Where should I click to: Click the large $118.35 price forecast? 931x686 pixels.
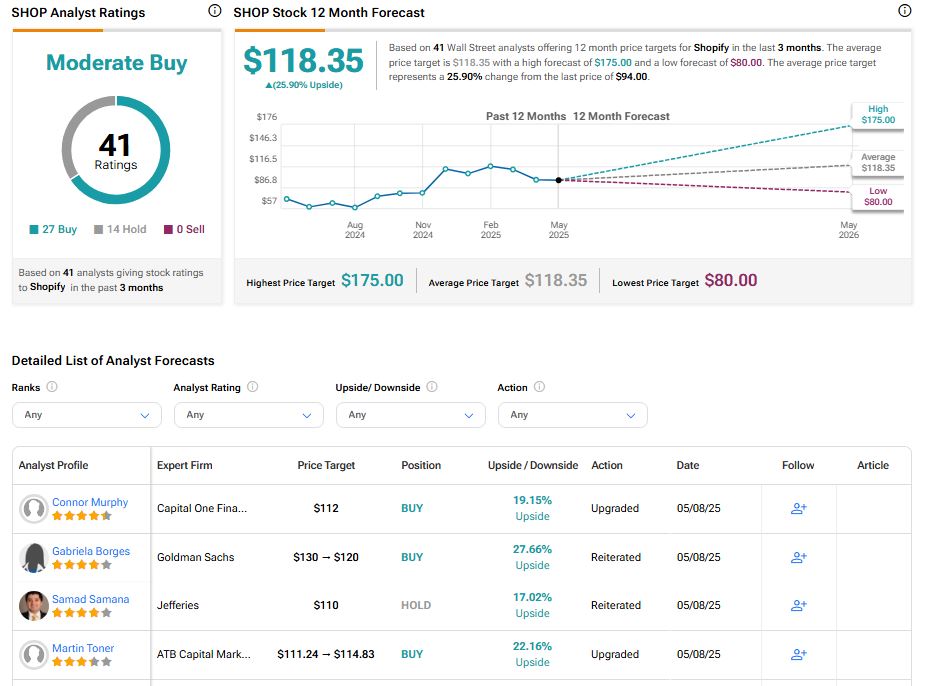click(x=303, y=61)
